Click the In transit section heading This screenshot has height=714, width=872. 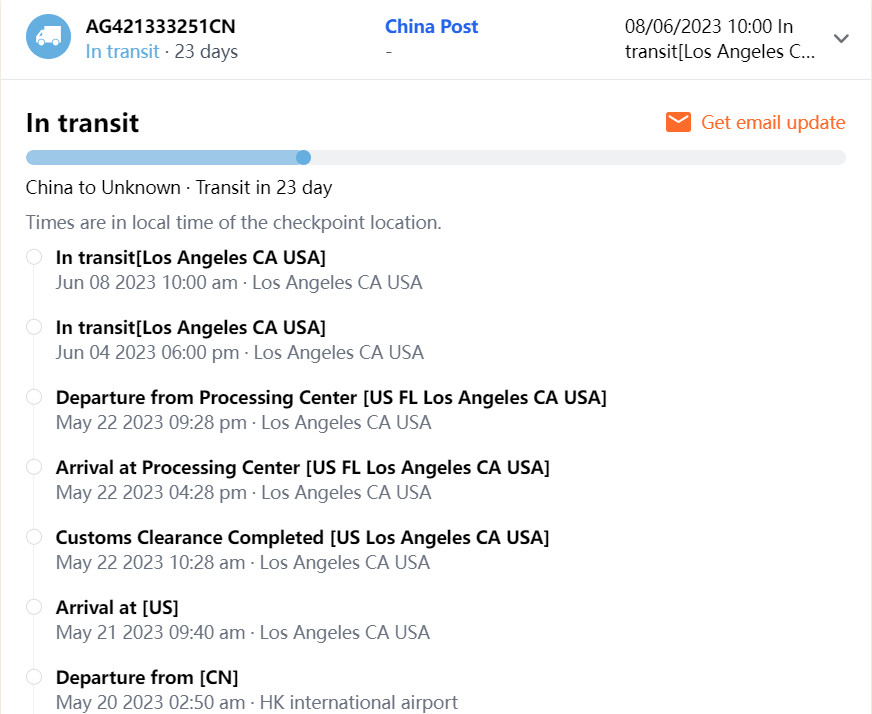click(82, 123)
